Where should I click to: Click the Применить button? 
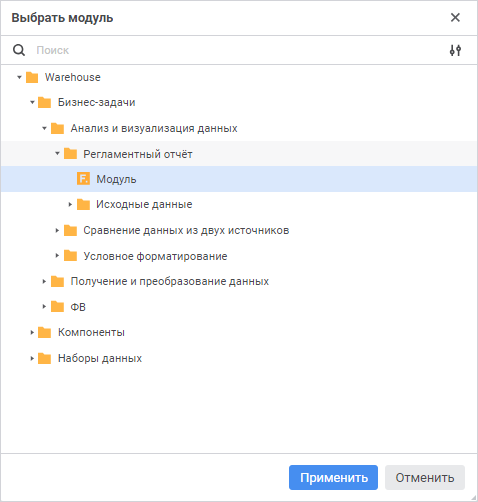[x=333, y=477]
